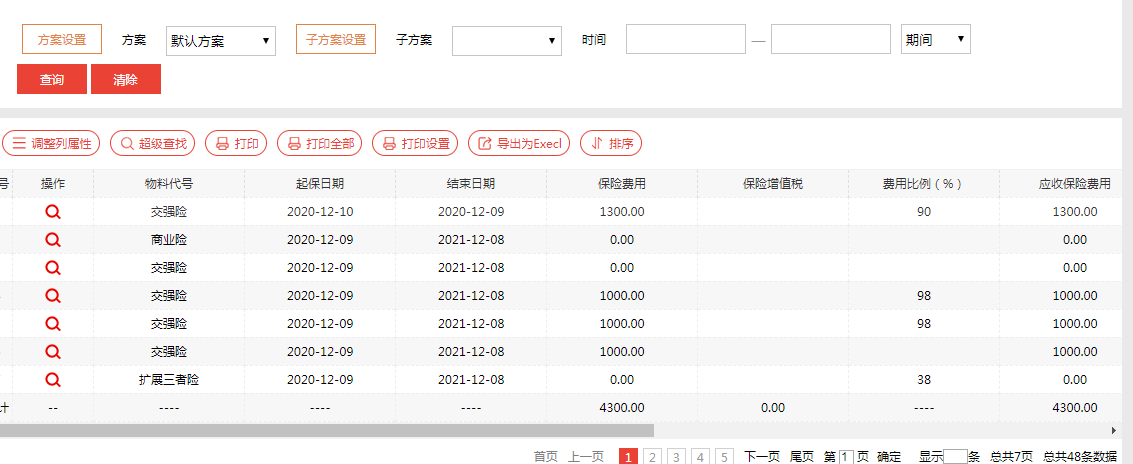
Task: Go to page 2
Action: pyautogui.click(x=652, y=457)
